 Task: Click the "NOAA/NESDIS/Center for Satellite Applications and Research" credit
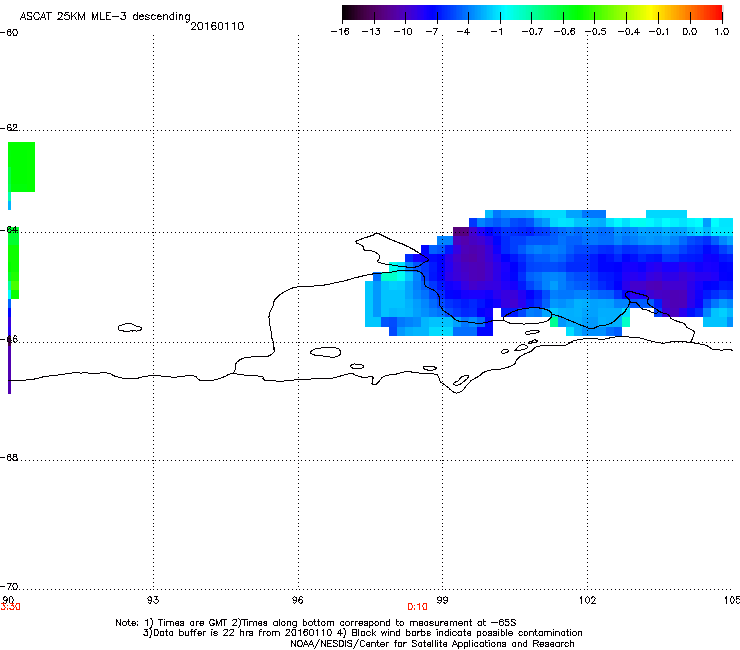coord(432,644)
